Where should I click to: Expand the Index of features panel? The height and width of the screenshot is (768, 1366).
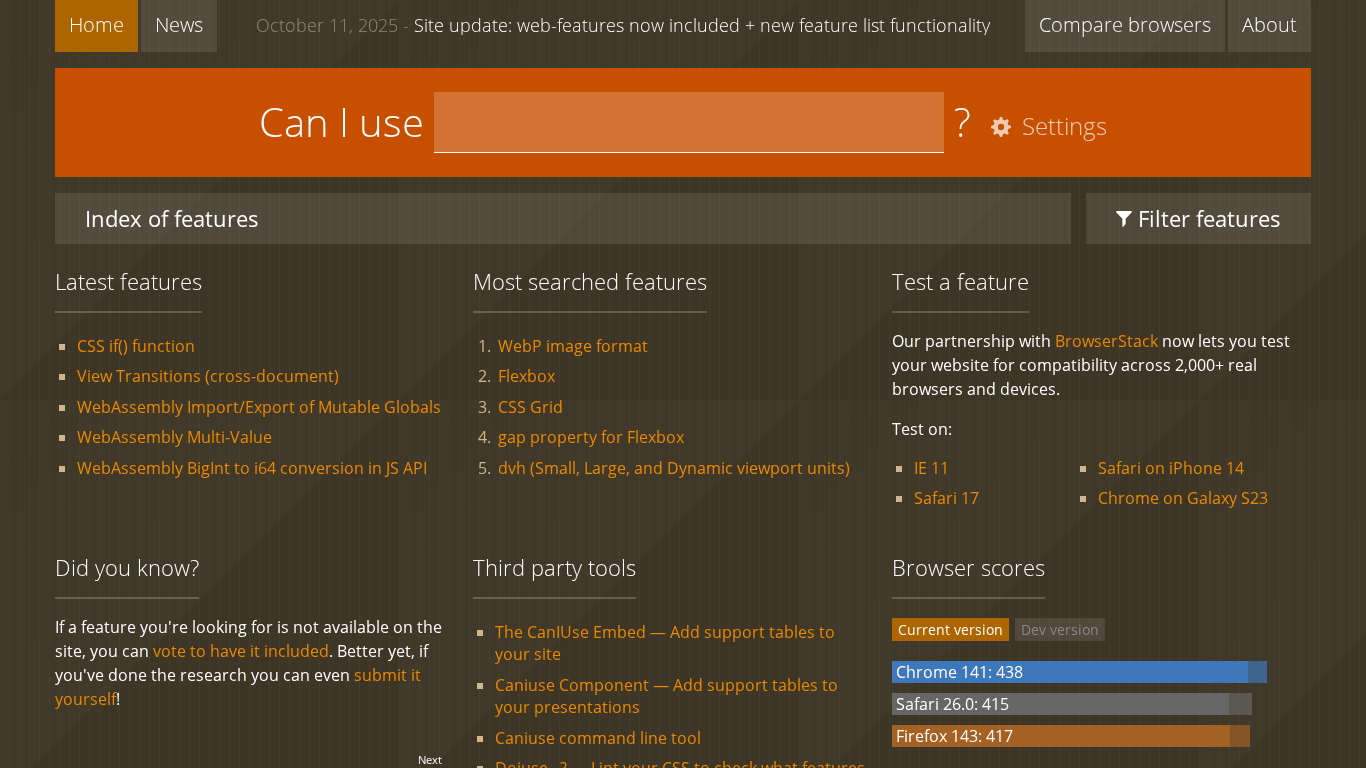click(x=562, y=219)
